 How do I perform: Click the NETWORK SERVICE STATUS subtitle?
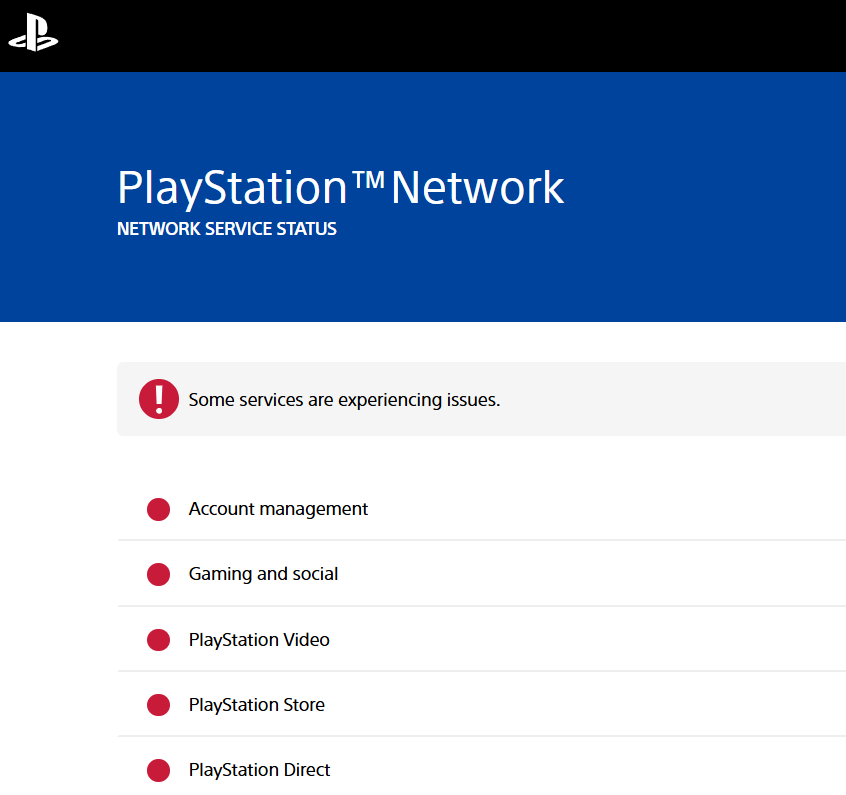[227, 229]
